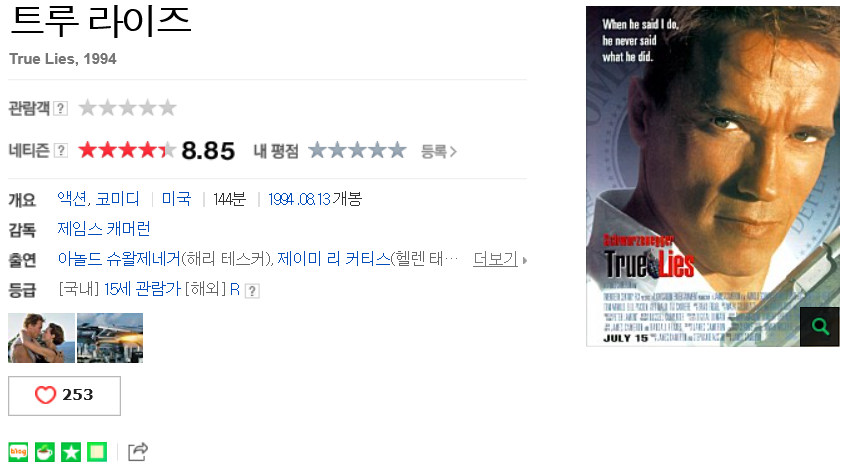Open actress 제이미 리 커티스 page
Screen dimensions: 846x472
[x=333, y=259]
